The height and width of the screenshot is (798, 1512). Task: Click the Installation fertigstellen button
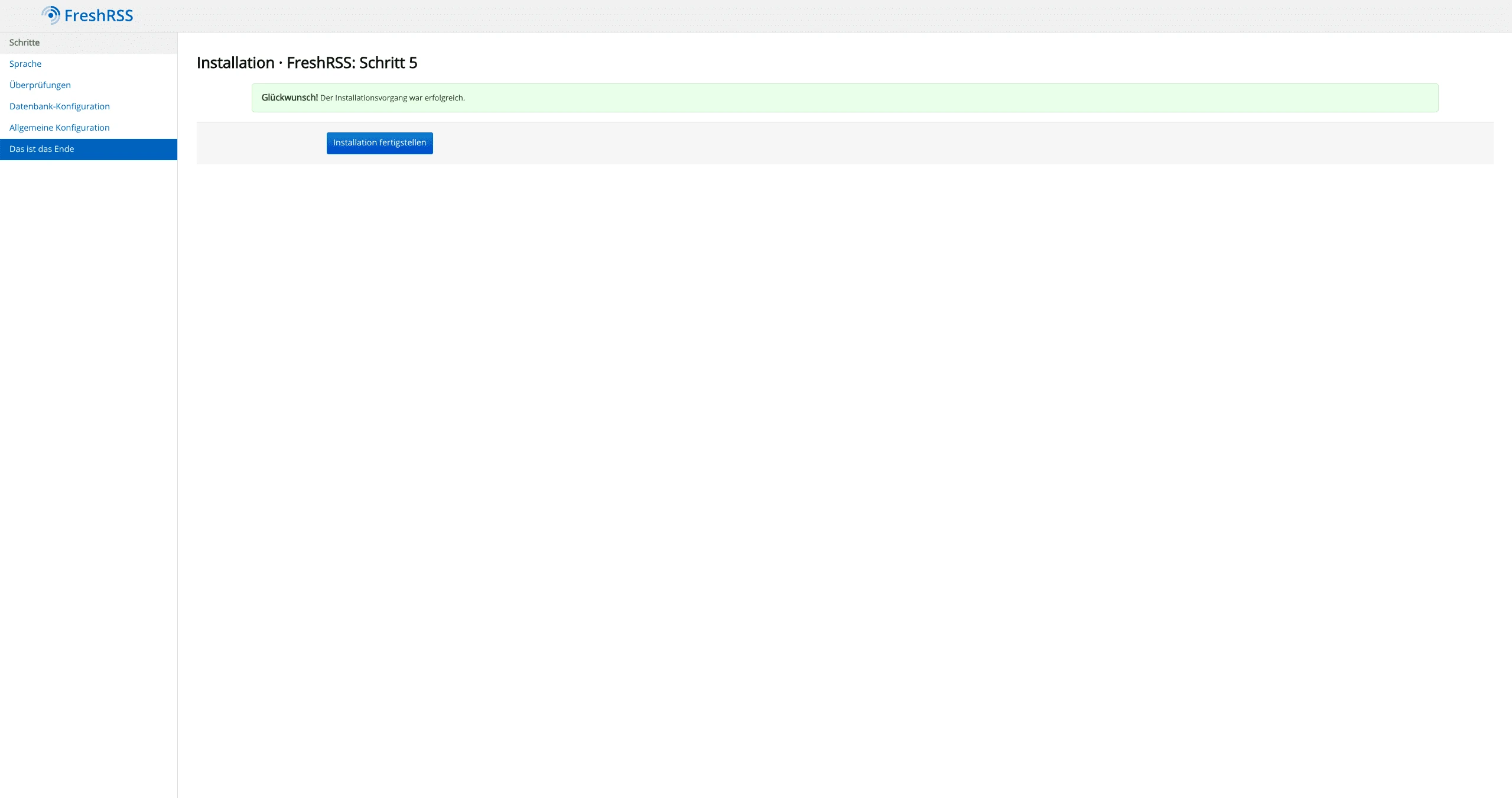point(379,143)
